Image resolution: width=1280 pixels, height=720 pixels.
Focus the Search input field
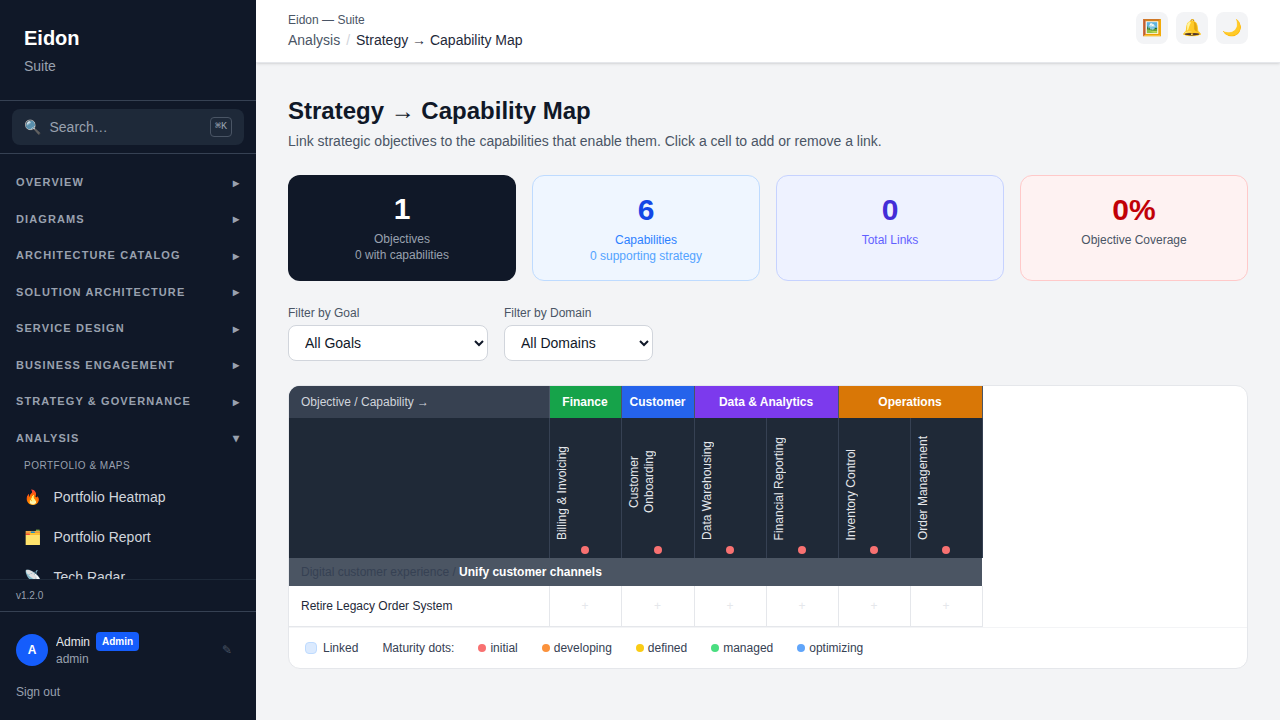tap(128, 127)
